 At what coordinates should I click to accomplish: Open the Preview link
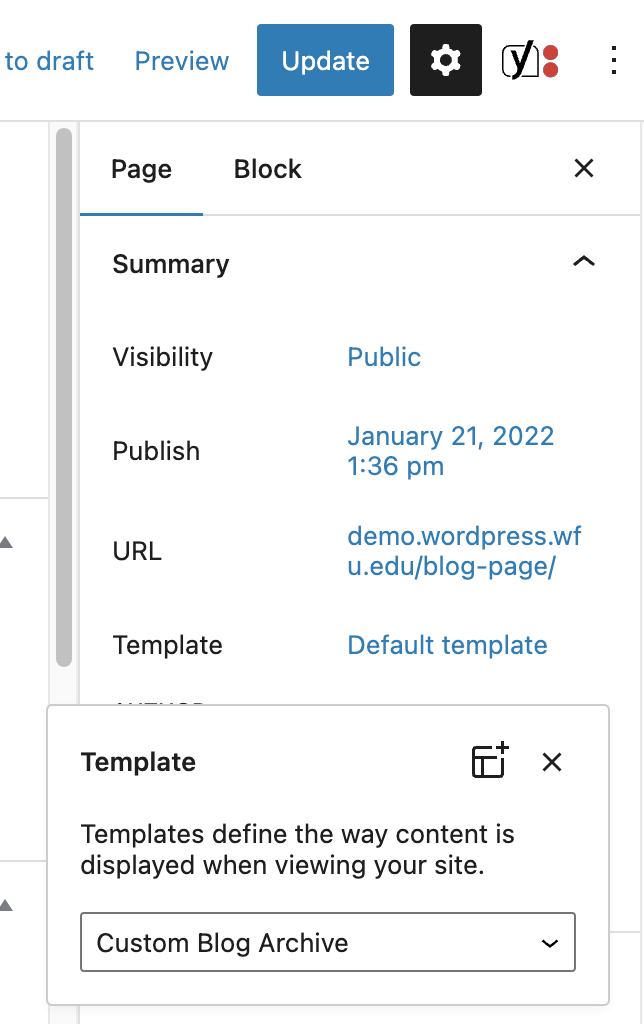pyautogui.click(x=182, y=61)
